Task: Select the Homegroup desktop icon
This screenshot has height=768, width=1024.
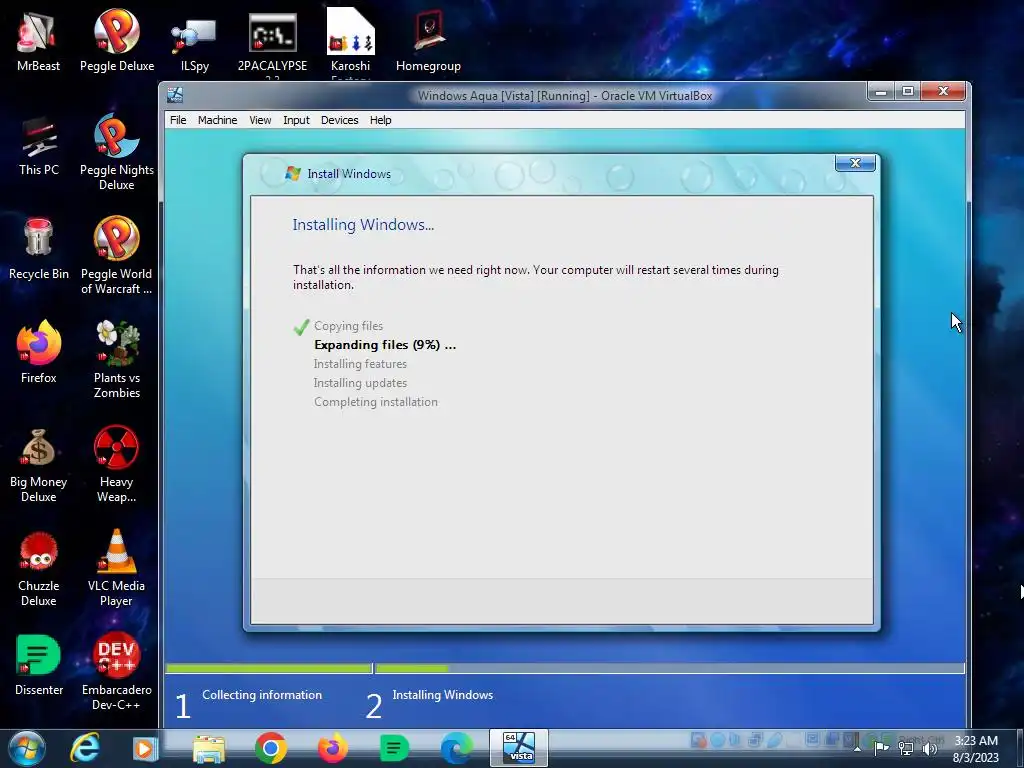Action: [428, 40]
